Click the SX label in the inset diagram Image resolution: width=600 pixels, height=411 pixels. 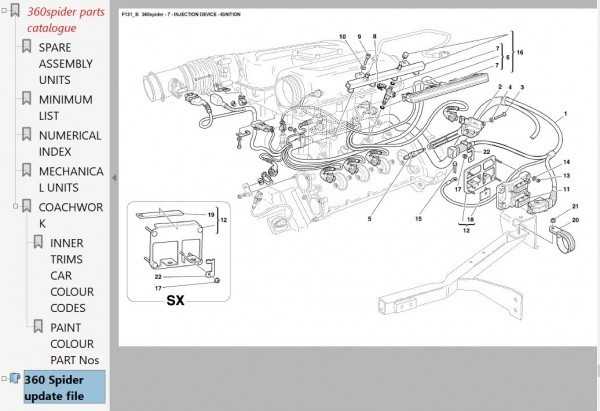(x=176, y=300)
